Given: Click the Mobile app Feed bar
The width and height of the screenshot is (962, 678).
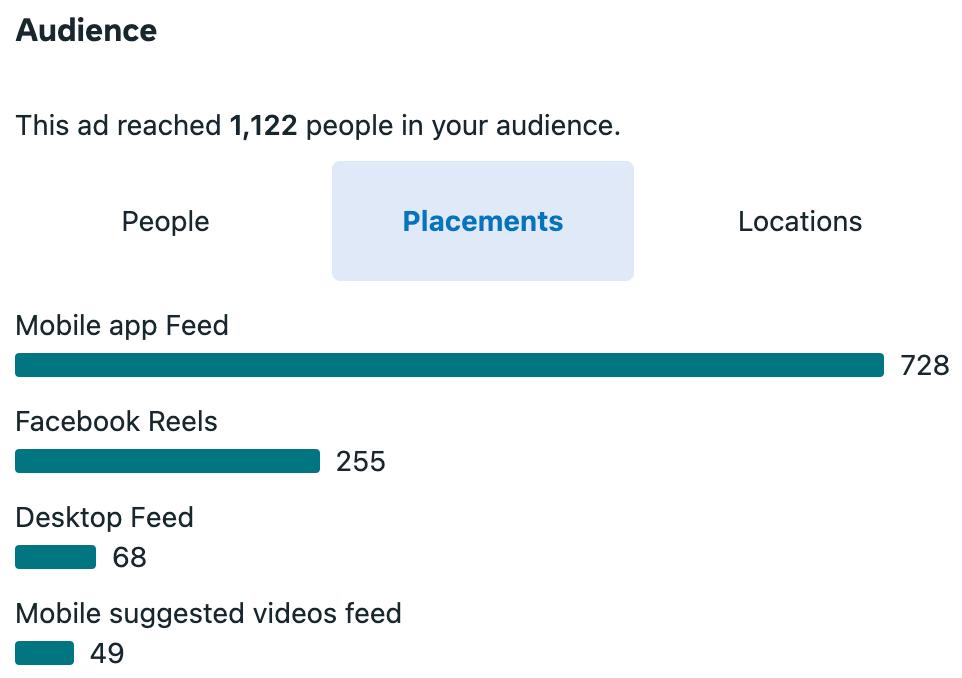Looking at the screenshot, I should (x=449, y=365).
